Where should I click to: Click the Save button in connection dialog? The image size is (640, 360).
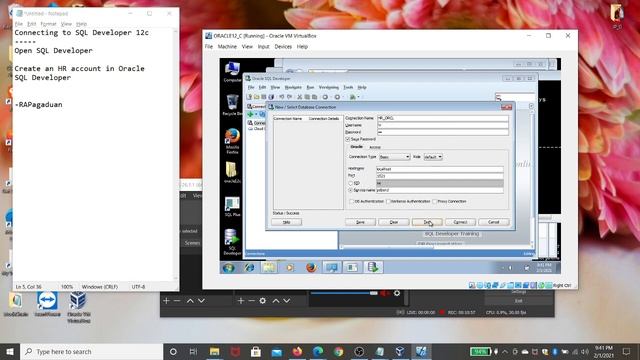point(360,222)
